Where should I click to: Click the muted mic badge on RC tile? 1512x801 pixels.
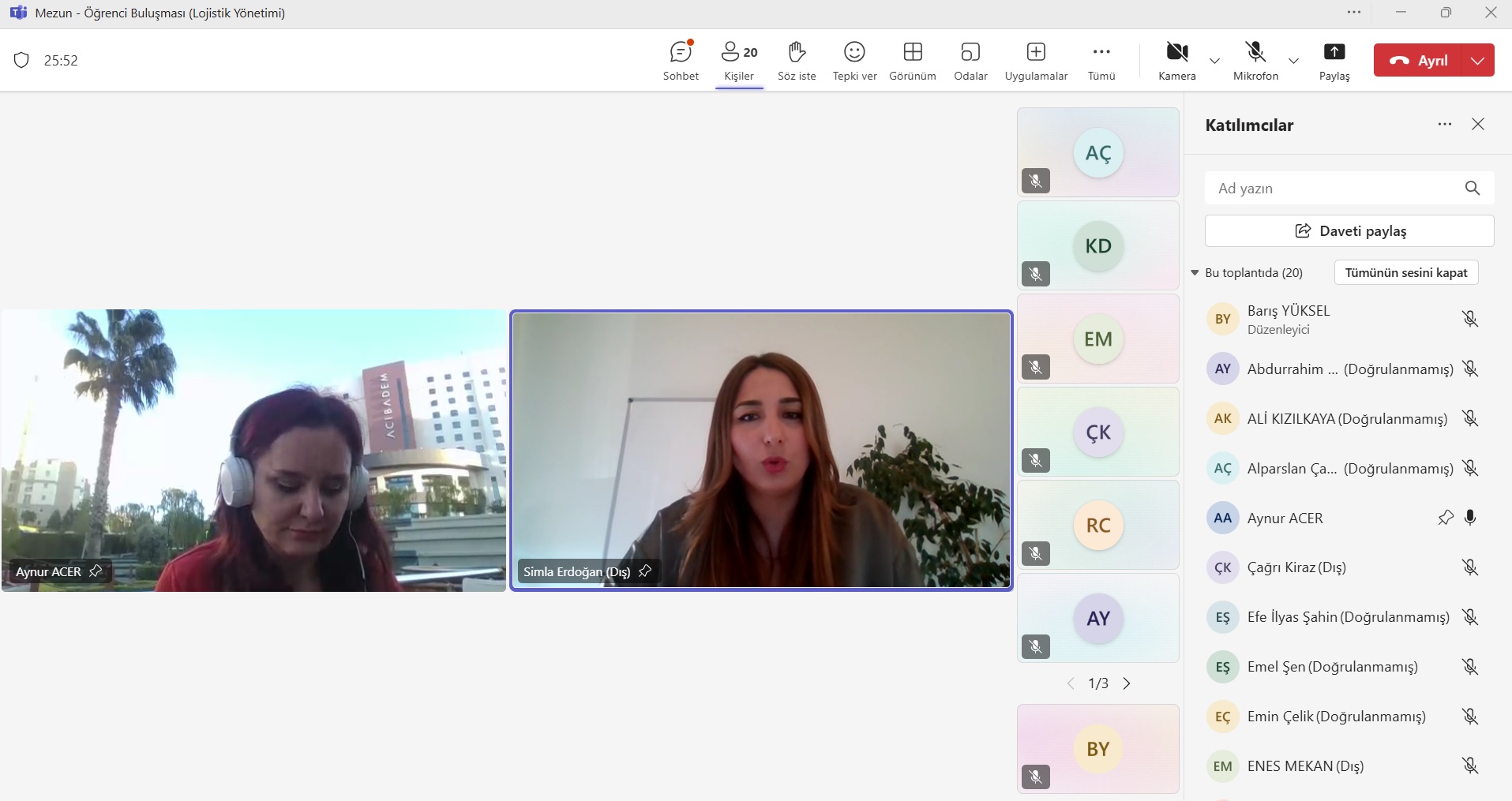1036,553
